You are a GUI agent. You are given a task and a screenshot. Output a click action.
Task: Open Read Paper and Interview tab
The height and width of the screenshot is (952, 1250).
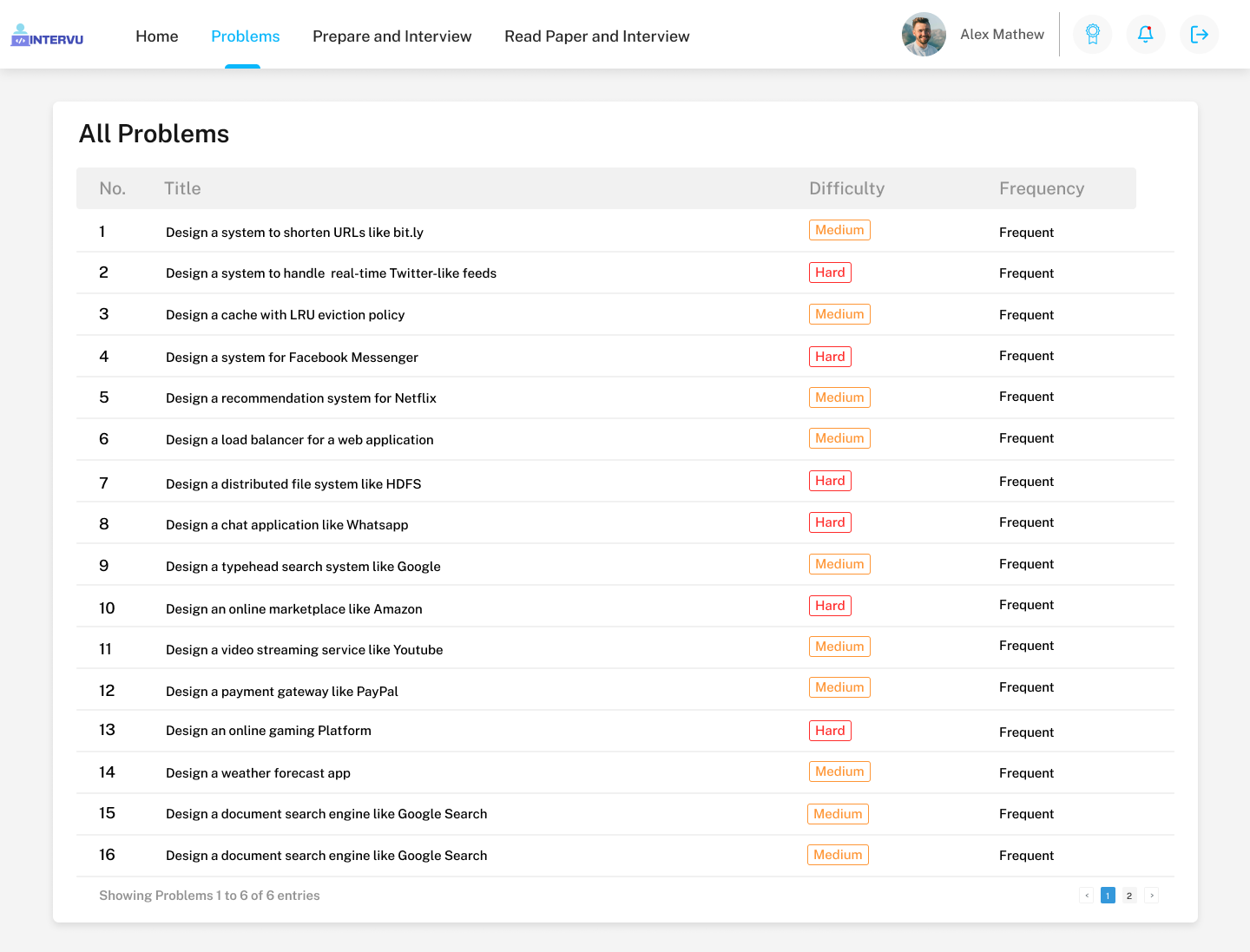click(597, 36)
